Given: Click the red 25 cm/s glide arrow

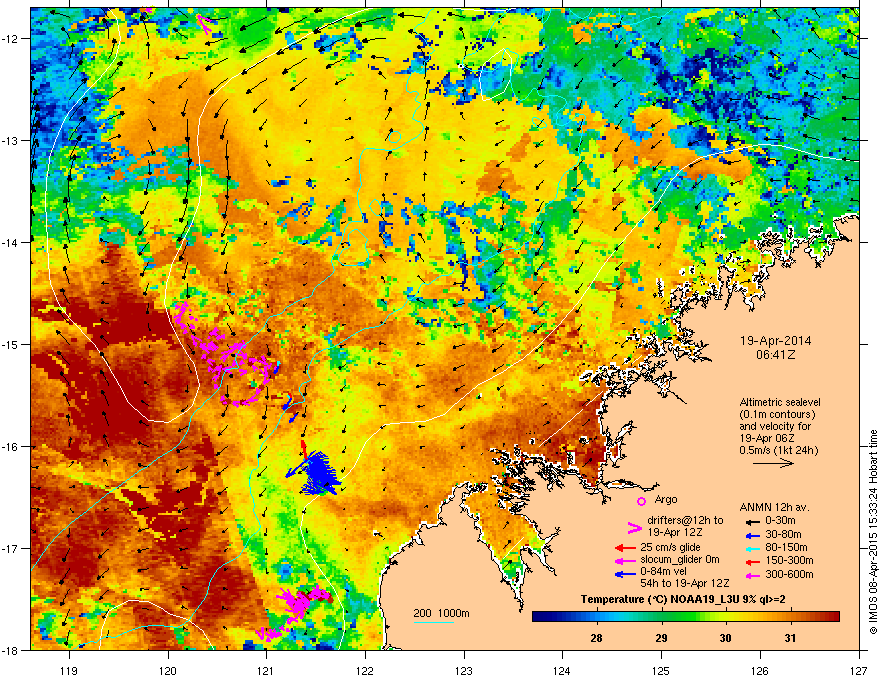Looking at the screenshot, I should pos(625,548).
